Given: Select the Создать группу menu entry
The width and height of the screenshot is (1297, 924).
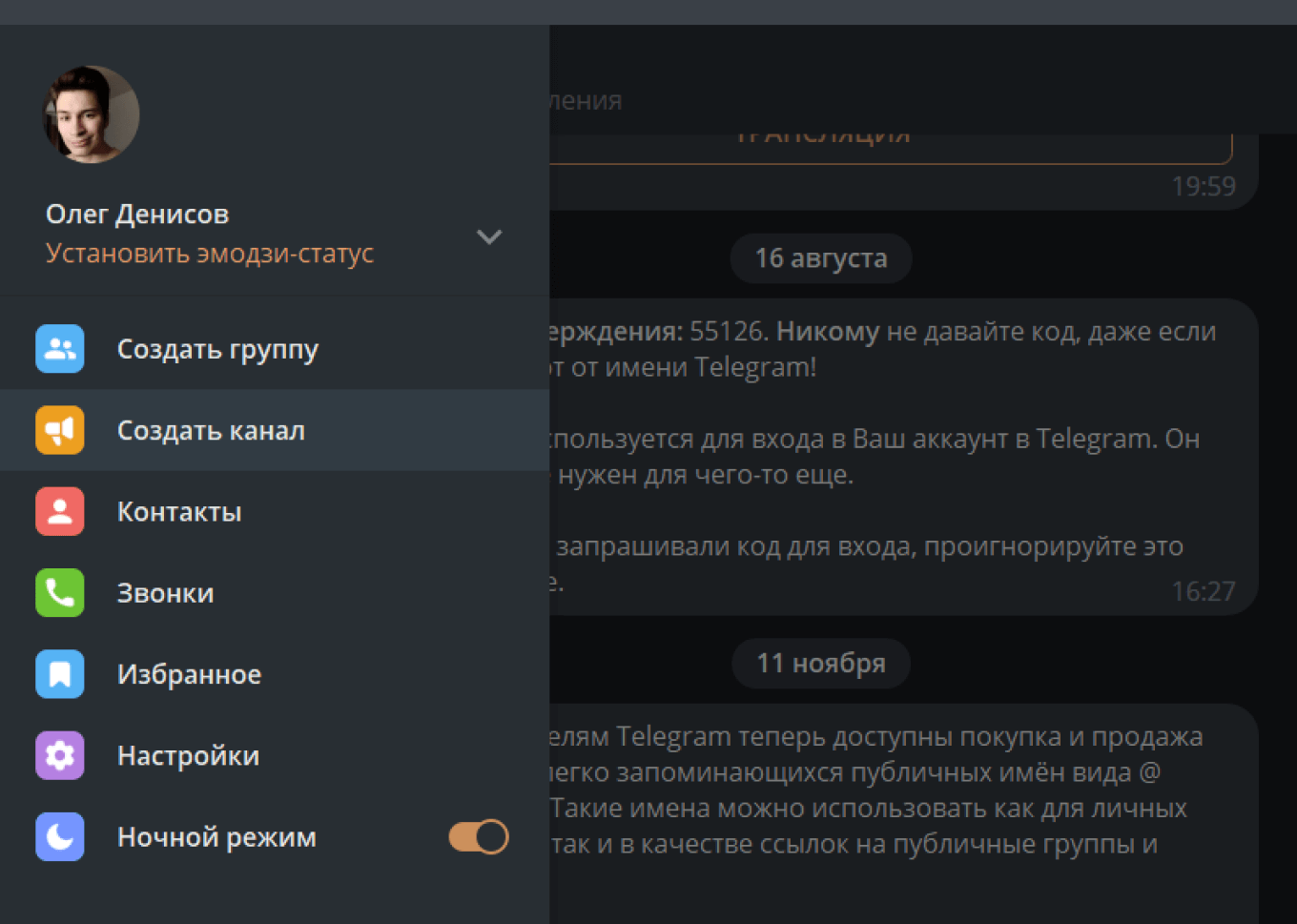Looking at the screenshot, I should coord(217,349).
